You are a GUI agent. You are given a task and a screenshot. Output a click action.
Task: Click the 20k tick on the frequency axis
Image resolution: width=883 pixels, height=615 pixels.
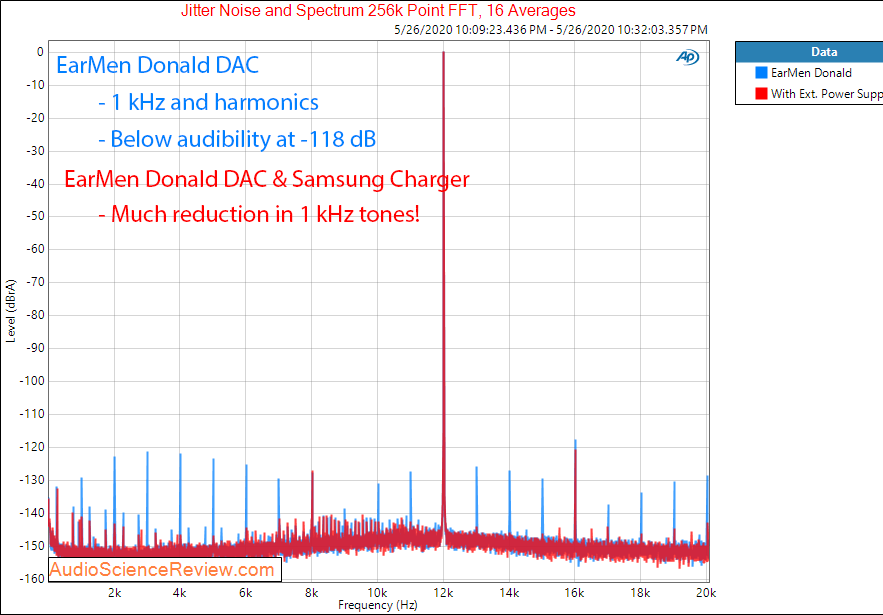pyautogui.click(x=706, y=592)
